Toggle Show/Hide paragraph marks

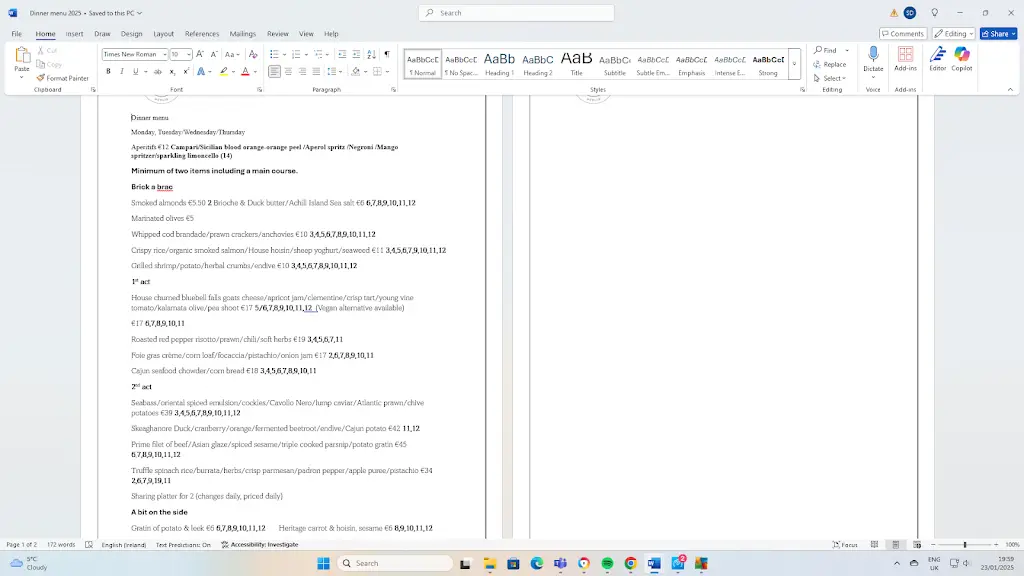click(x=387, y=54)
